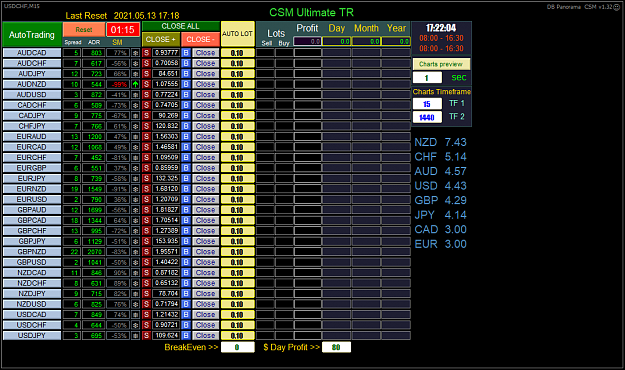Click the orange Reset button
Image resolution: width=625 pixels, height=370 pixels.
click(x=84, y=30)
